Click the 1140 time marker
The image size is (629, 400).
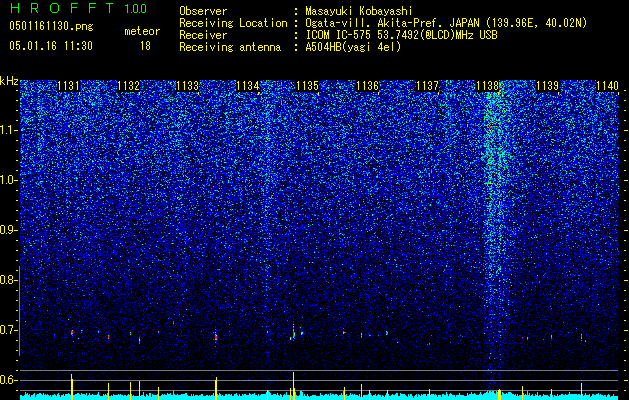pos(607,86)
